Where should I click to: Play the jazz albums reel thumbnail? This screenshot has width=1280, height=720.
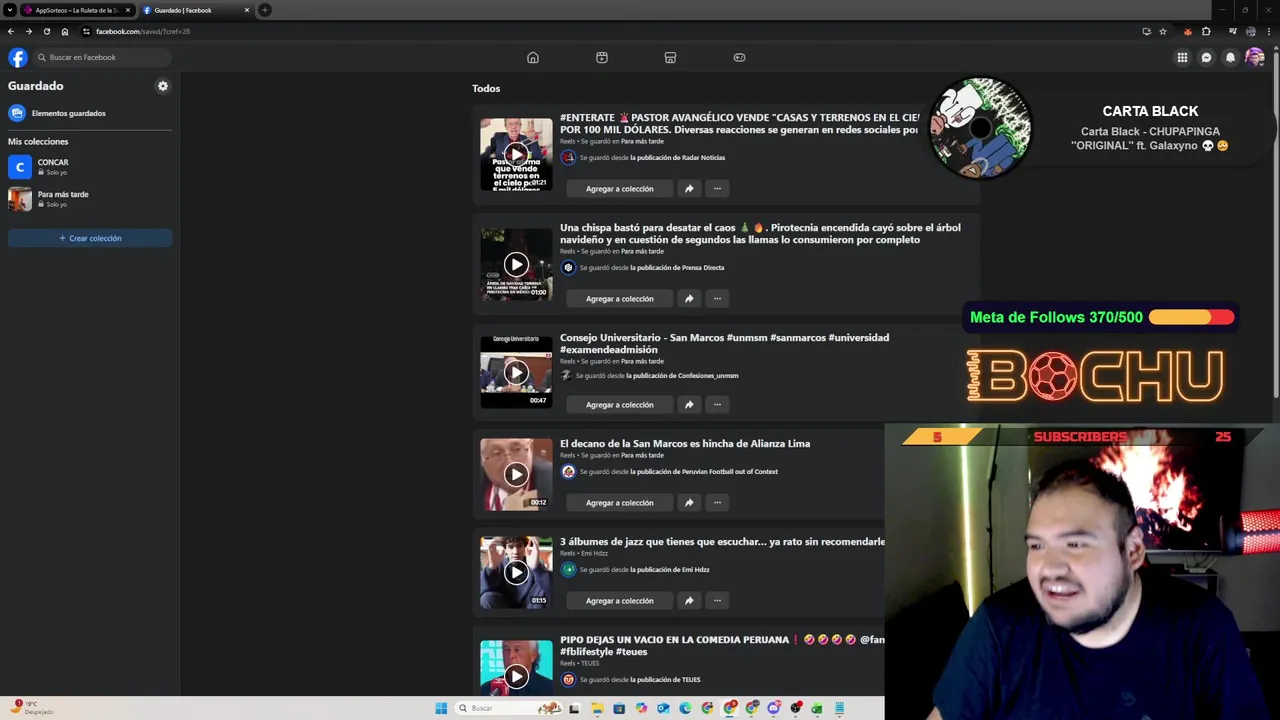click(516, 572)
